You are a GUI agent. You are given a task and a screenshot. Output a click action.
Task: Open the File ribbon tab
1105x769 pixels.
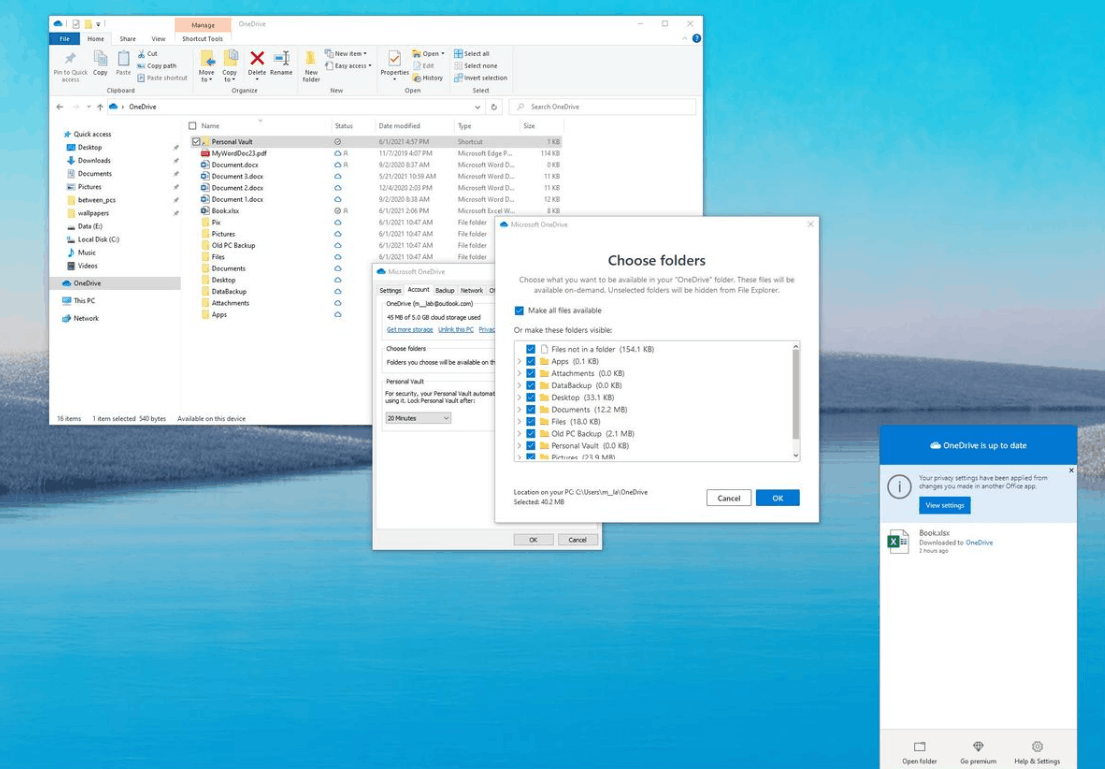click(65, 39)
